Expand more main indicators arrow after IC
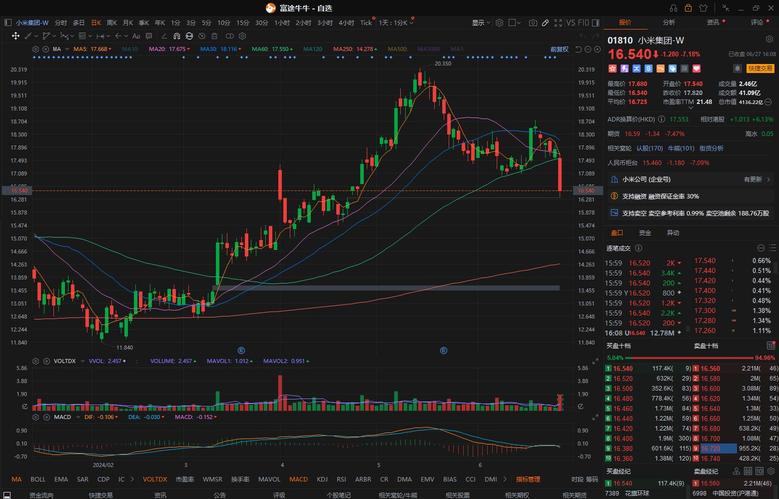Image resolution: width=779 pixels, height=499 pixels. [132, 479]
